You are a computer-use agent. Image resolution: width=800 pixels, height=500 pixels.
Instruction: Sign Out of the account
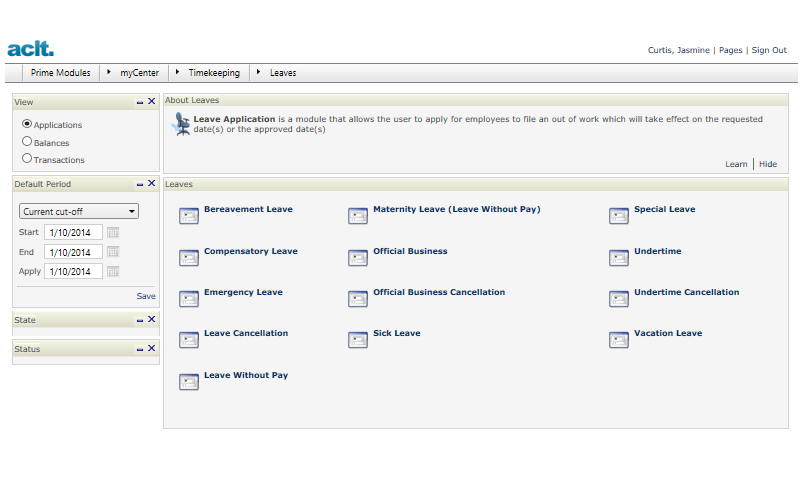coord(769,50)
